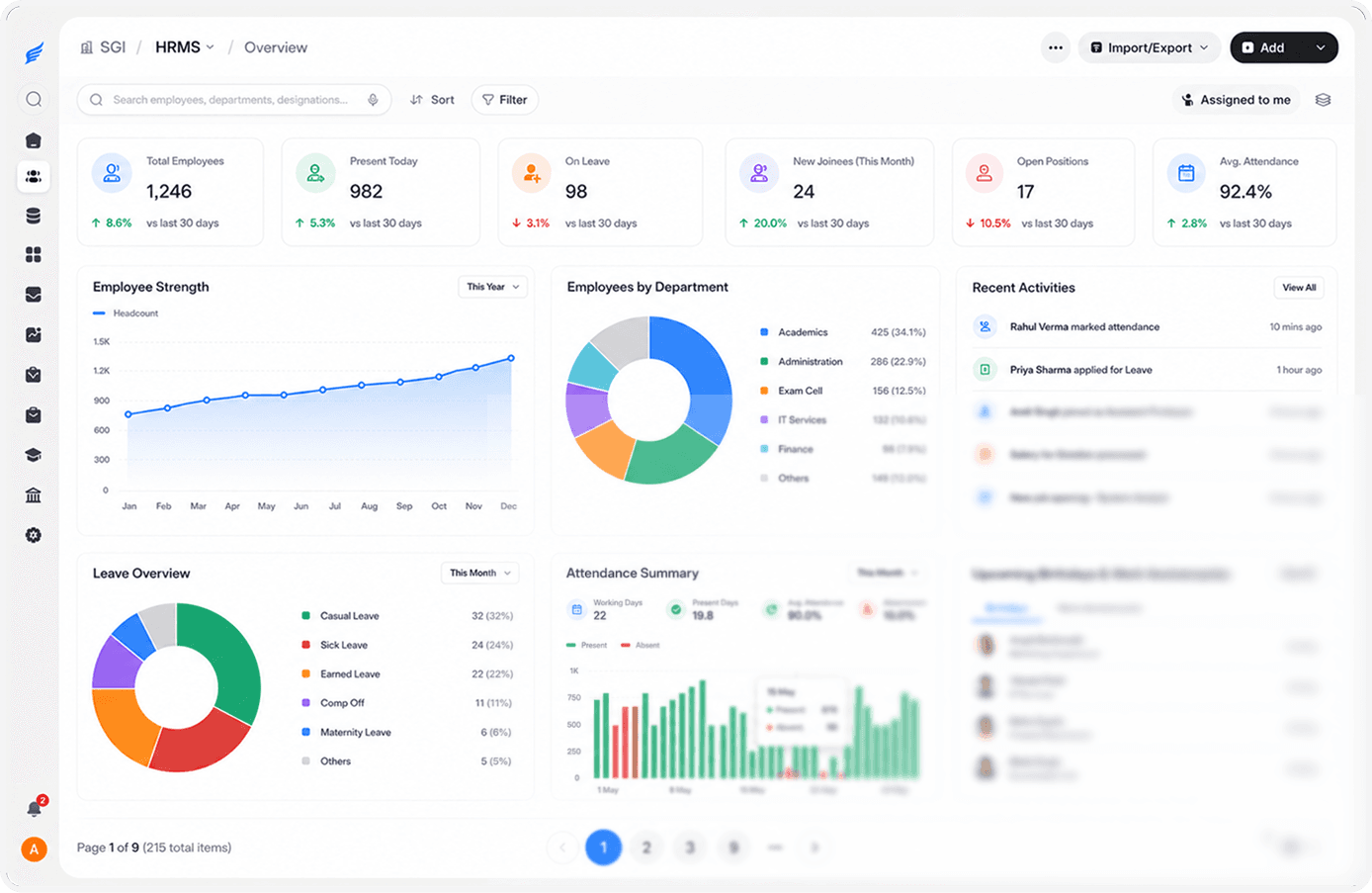Open settings gear icon in sidebar
Screen dimensions: 1372x893
(x=34, y=535)
